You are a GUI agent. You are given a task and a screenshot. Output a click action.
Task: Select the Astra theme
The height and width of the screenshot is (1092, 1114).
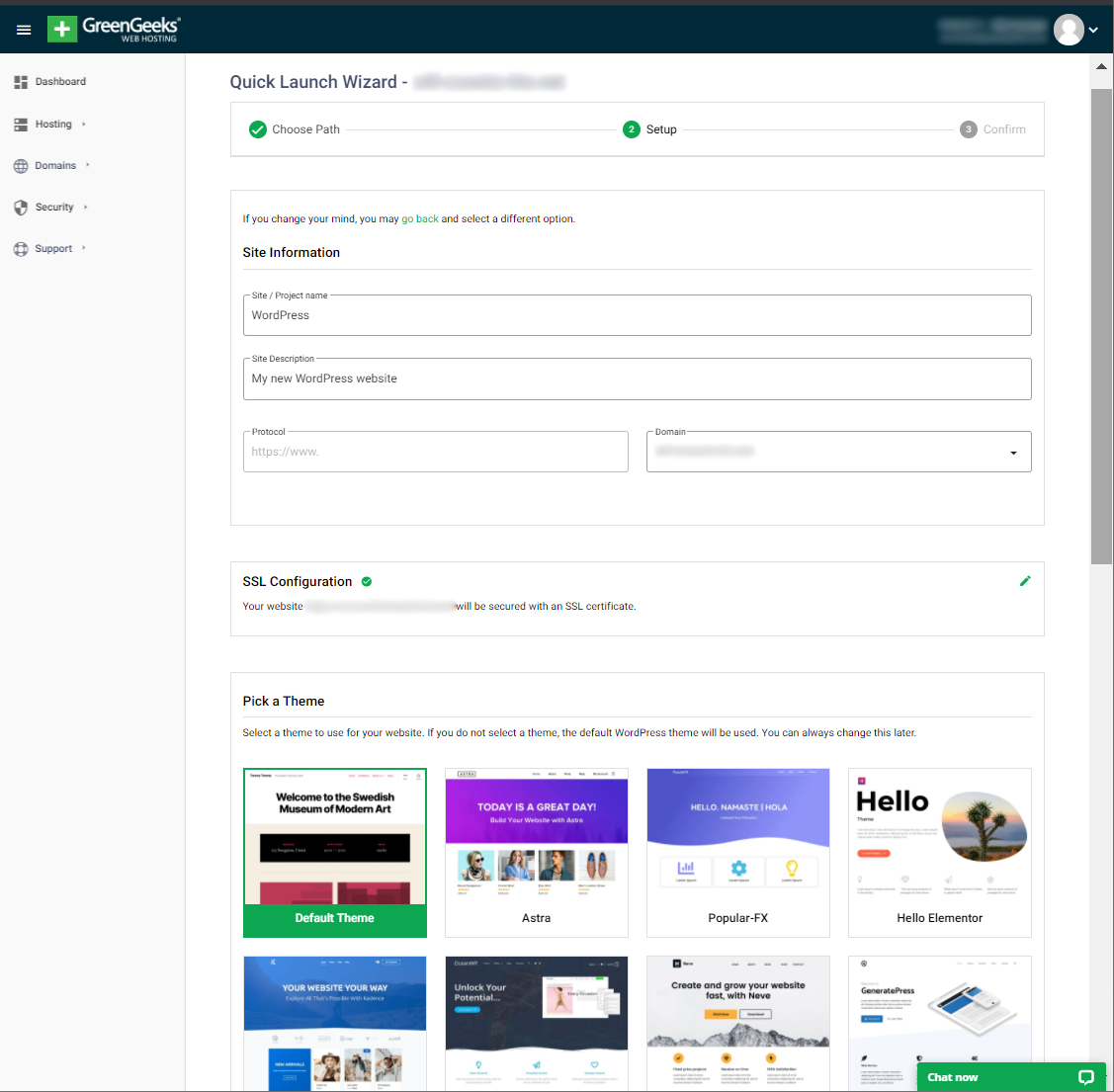click(x=537, y=853)
